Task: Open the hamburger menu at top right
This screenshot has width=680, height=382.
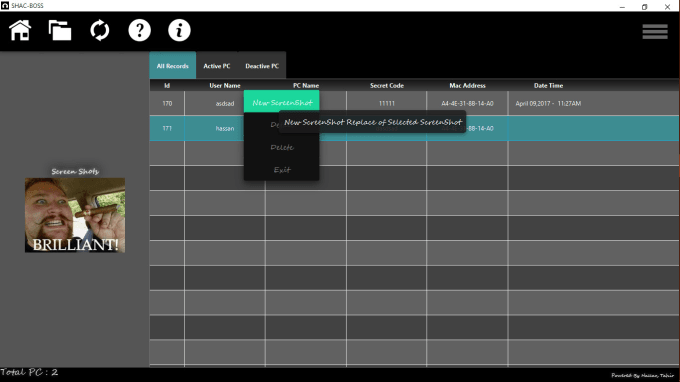Action: coord(655,32)
